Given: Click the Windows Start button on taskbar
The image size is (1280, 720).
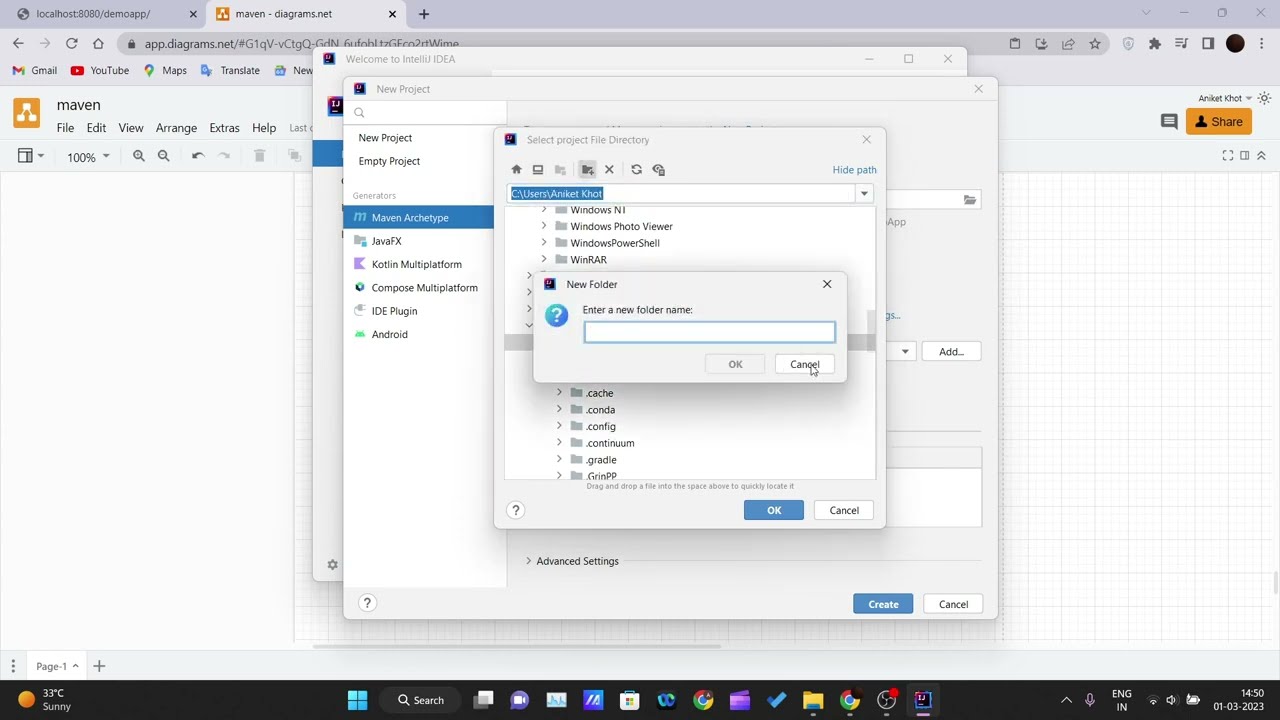Looking at the screenshot, I should 357,700.
